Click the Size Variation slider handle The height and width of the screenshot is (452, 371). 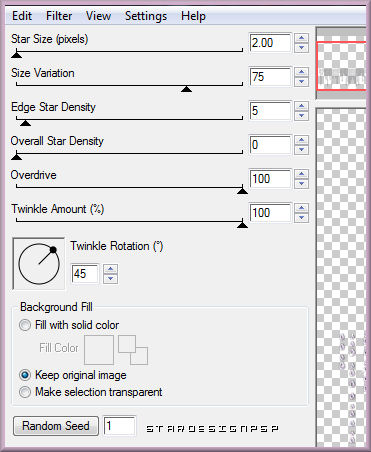[x=186, y=89]
